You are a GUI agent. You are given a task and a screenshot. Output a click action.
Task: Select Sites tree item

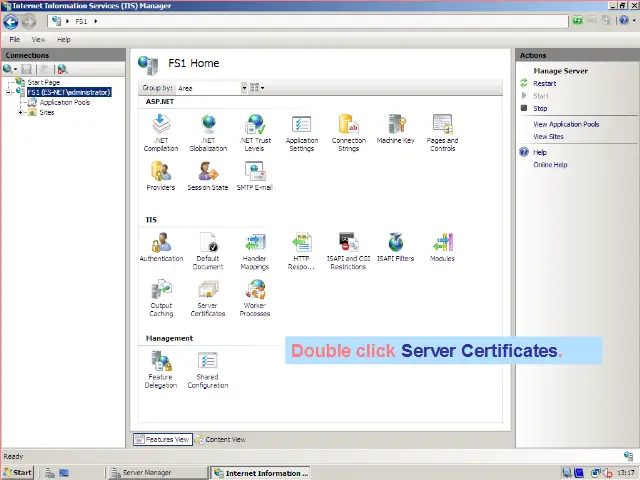click(x=47, y=112)
